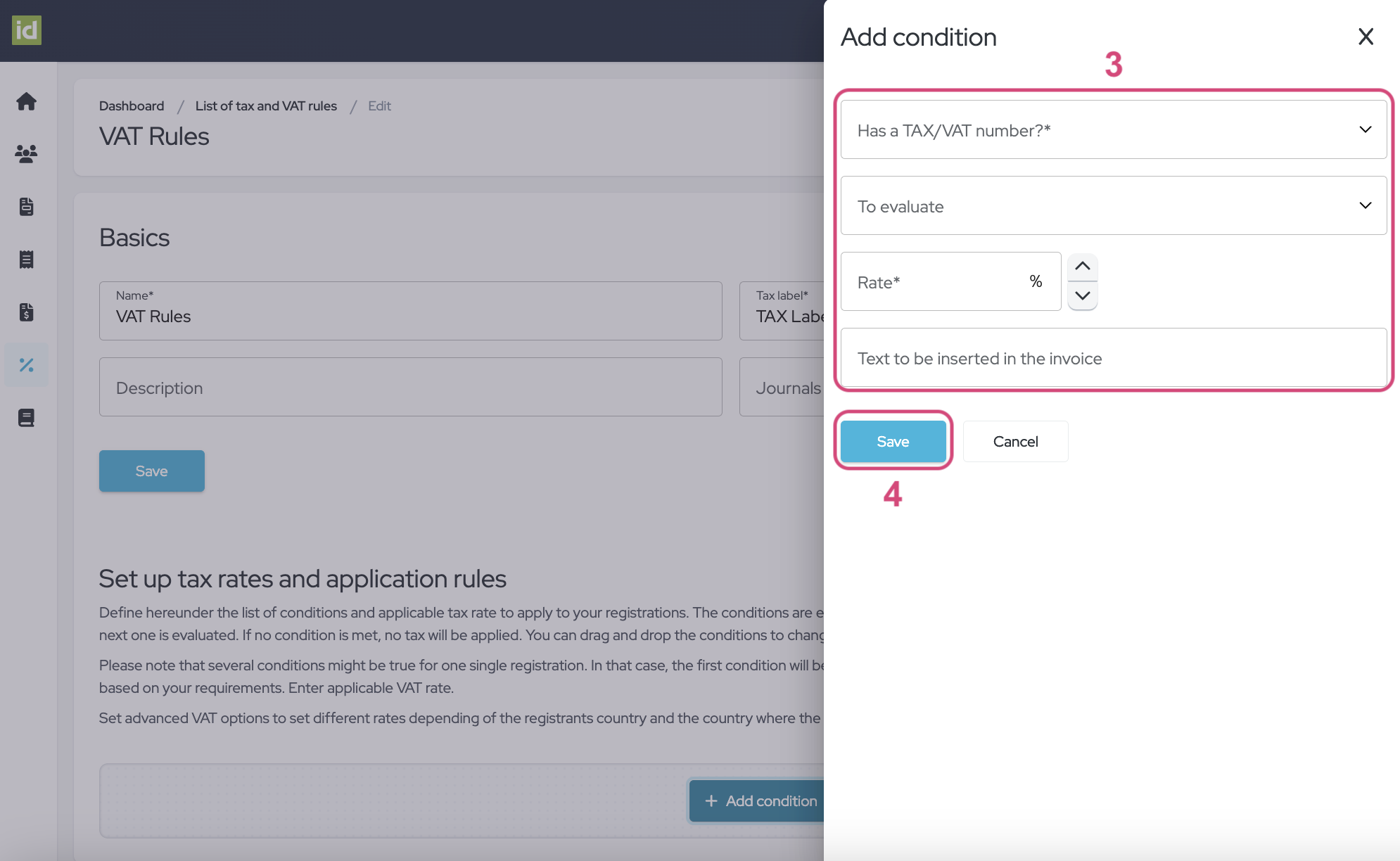
Task: Close the Add condition dialog
Action: [1366, 36]
